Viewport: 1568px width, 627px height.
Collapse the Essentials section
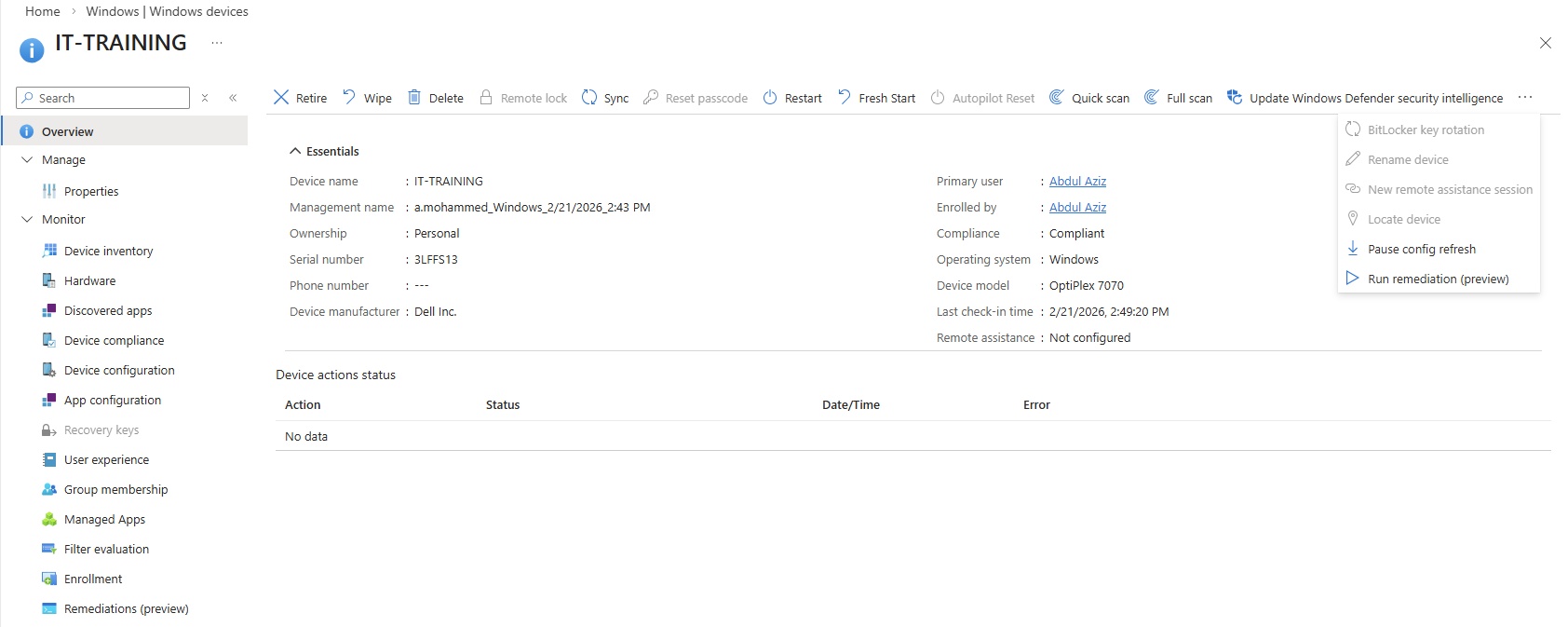pos(295,151)
